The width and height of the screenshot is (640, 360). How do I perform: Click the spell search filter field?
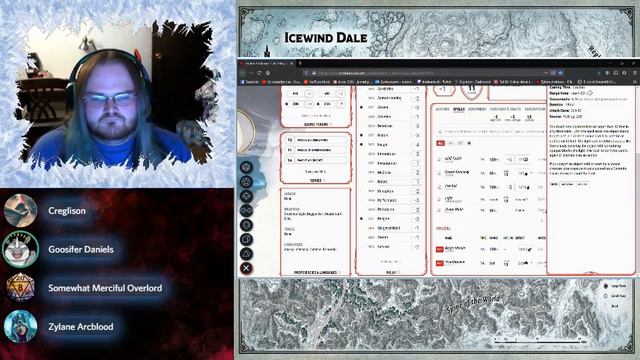491,131
